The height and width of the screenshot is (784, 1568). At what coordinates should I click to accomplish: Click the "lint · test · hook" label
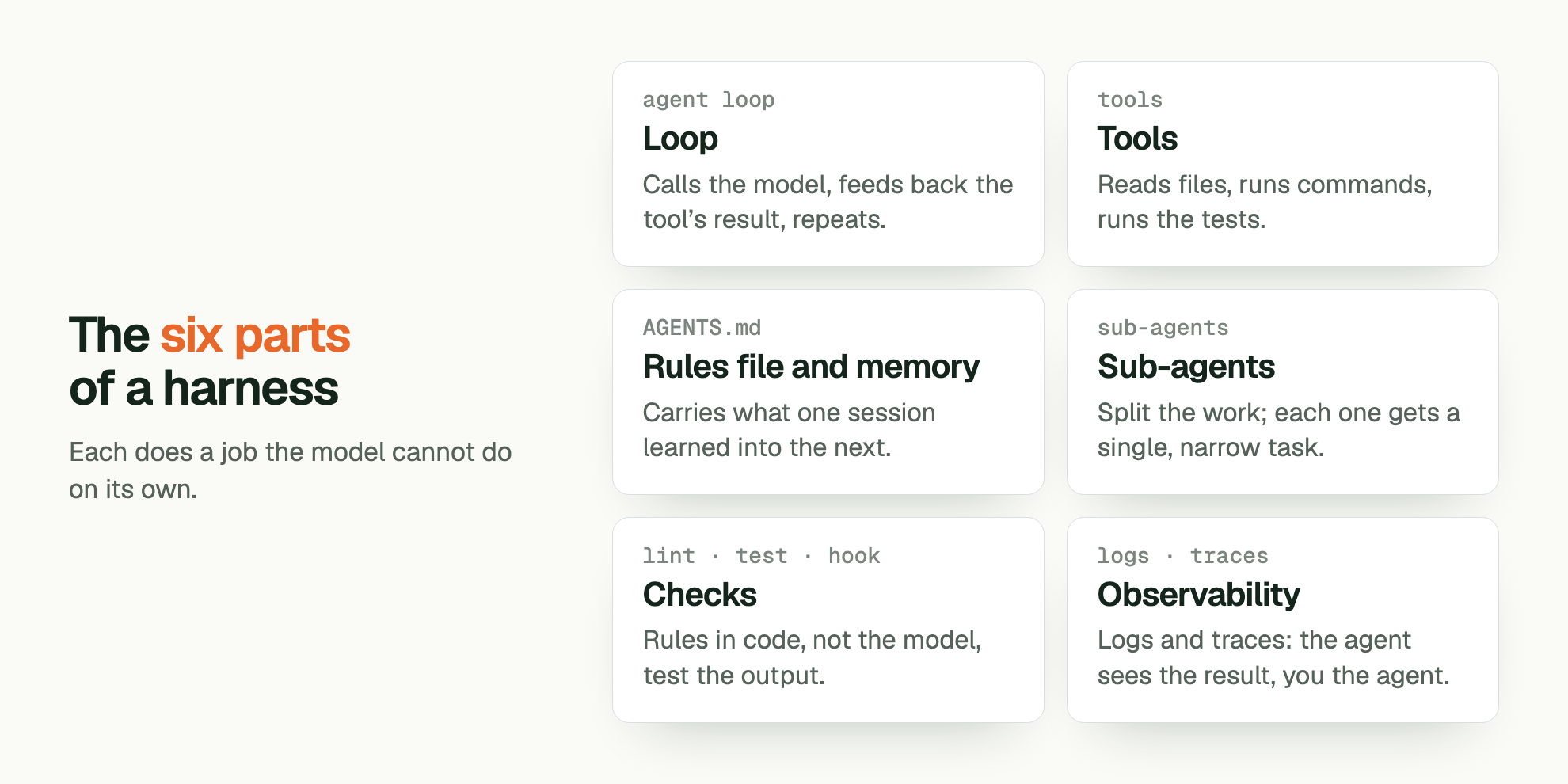761,556
